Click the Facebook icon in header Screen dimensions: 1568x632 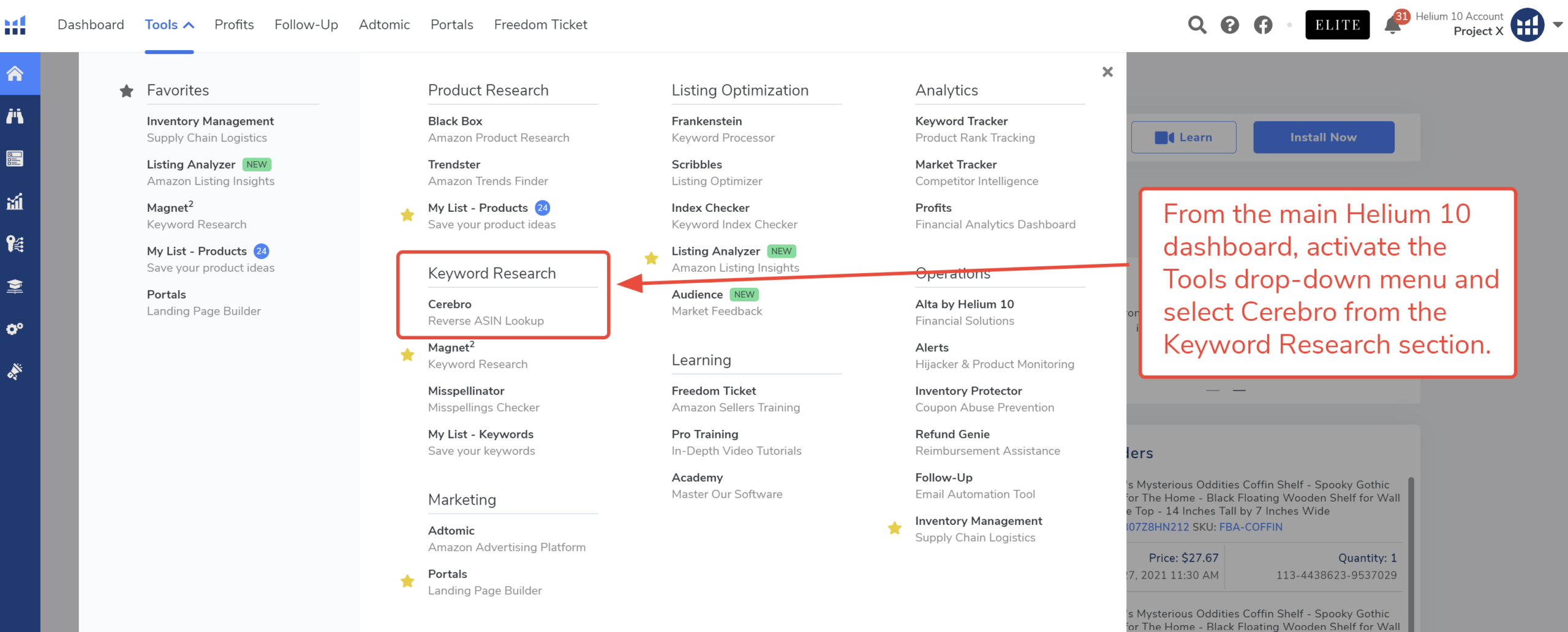[1262, 25]
